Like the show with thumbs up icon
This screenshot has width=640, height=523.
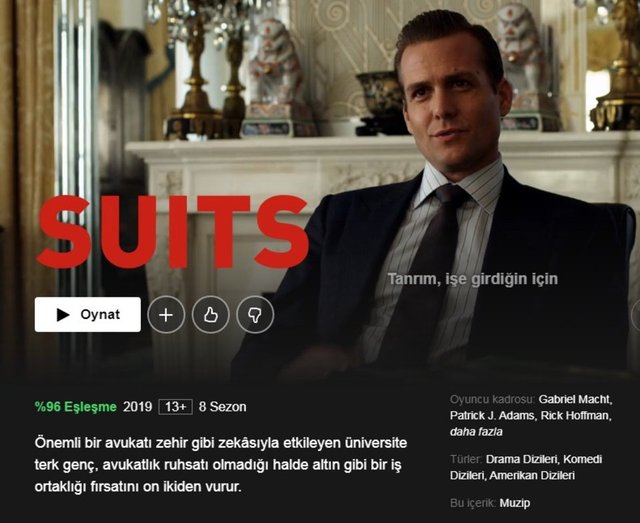click(x=211, y=315)
